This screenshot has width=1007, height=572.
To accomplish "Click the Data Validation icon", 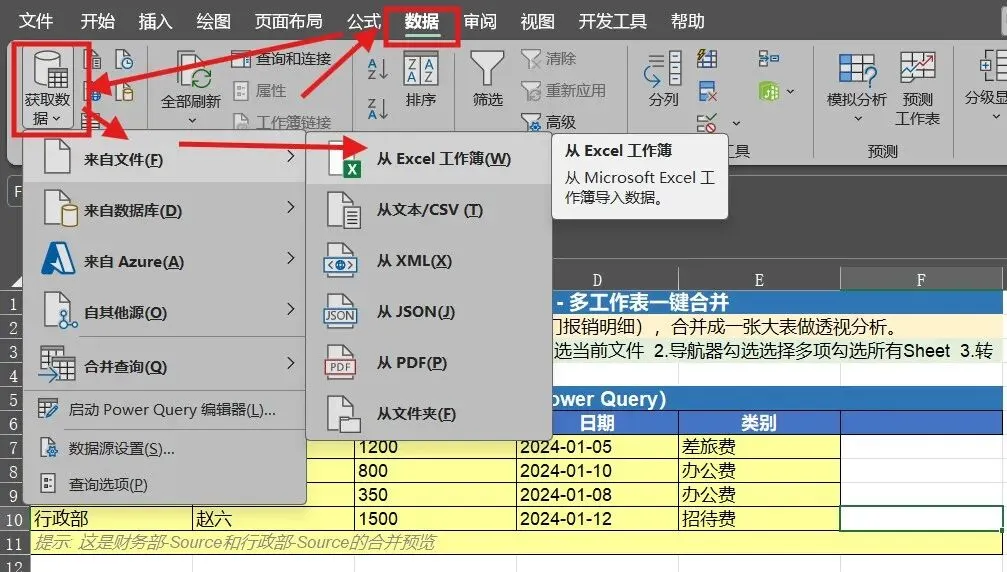I will 706,122.
